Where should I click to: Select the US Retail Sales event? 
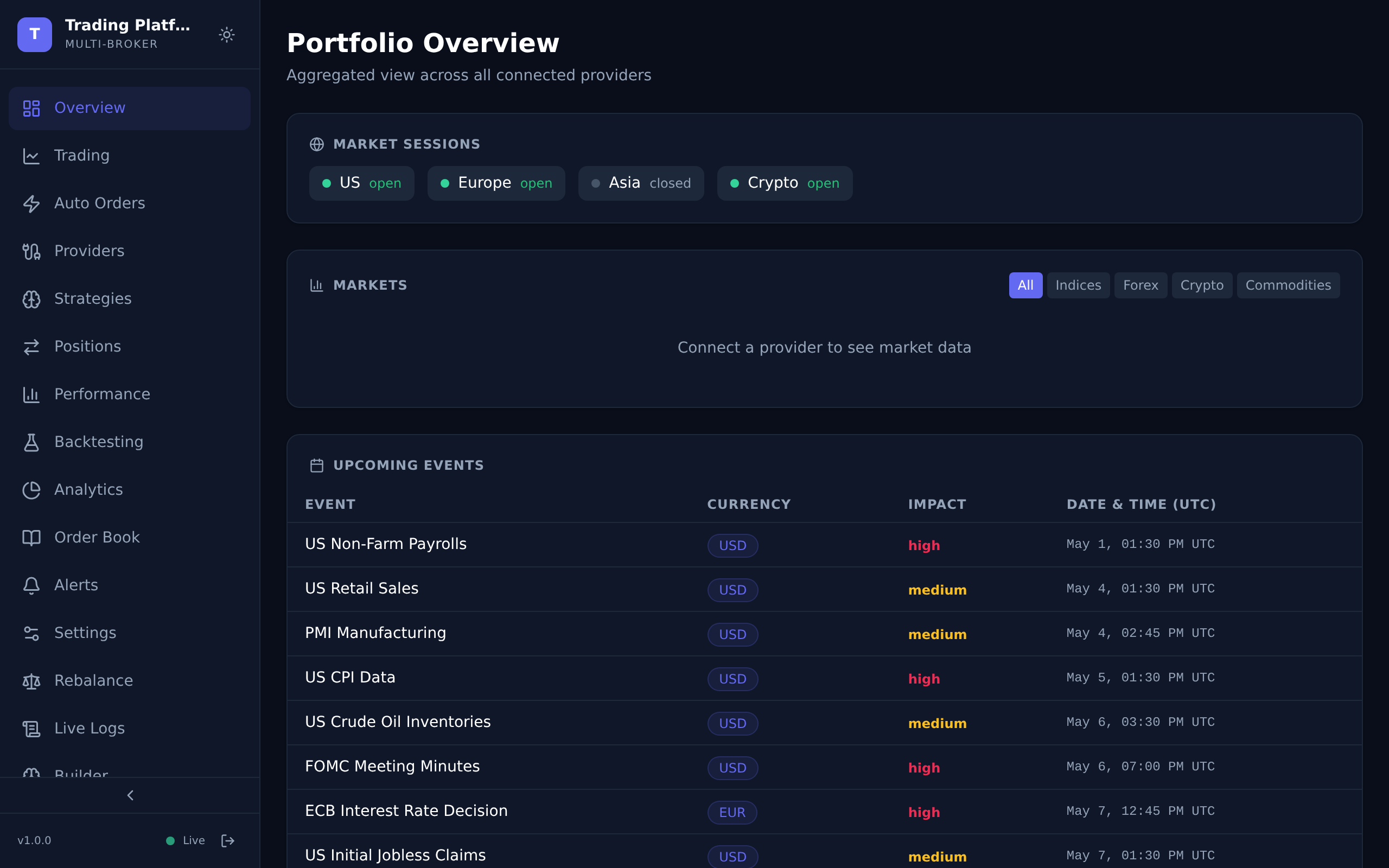click(x=361, y=589)
